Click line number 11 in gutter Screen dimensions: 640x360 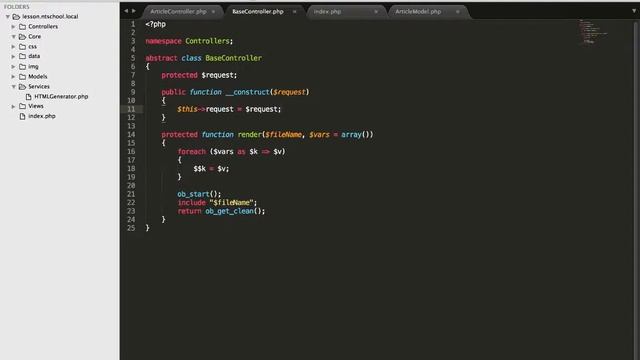(131, 109)
